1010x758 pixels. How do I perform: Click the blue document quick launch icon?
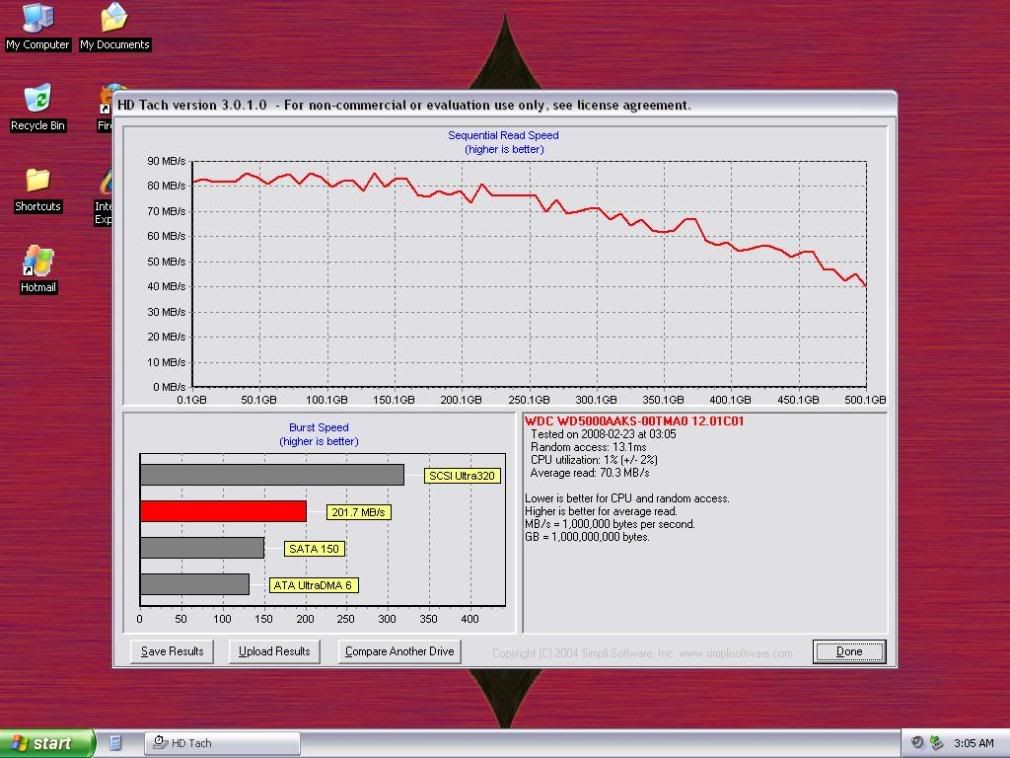(115, 743)
